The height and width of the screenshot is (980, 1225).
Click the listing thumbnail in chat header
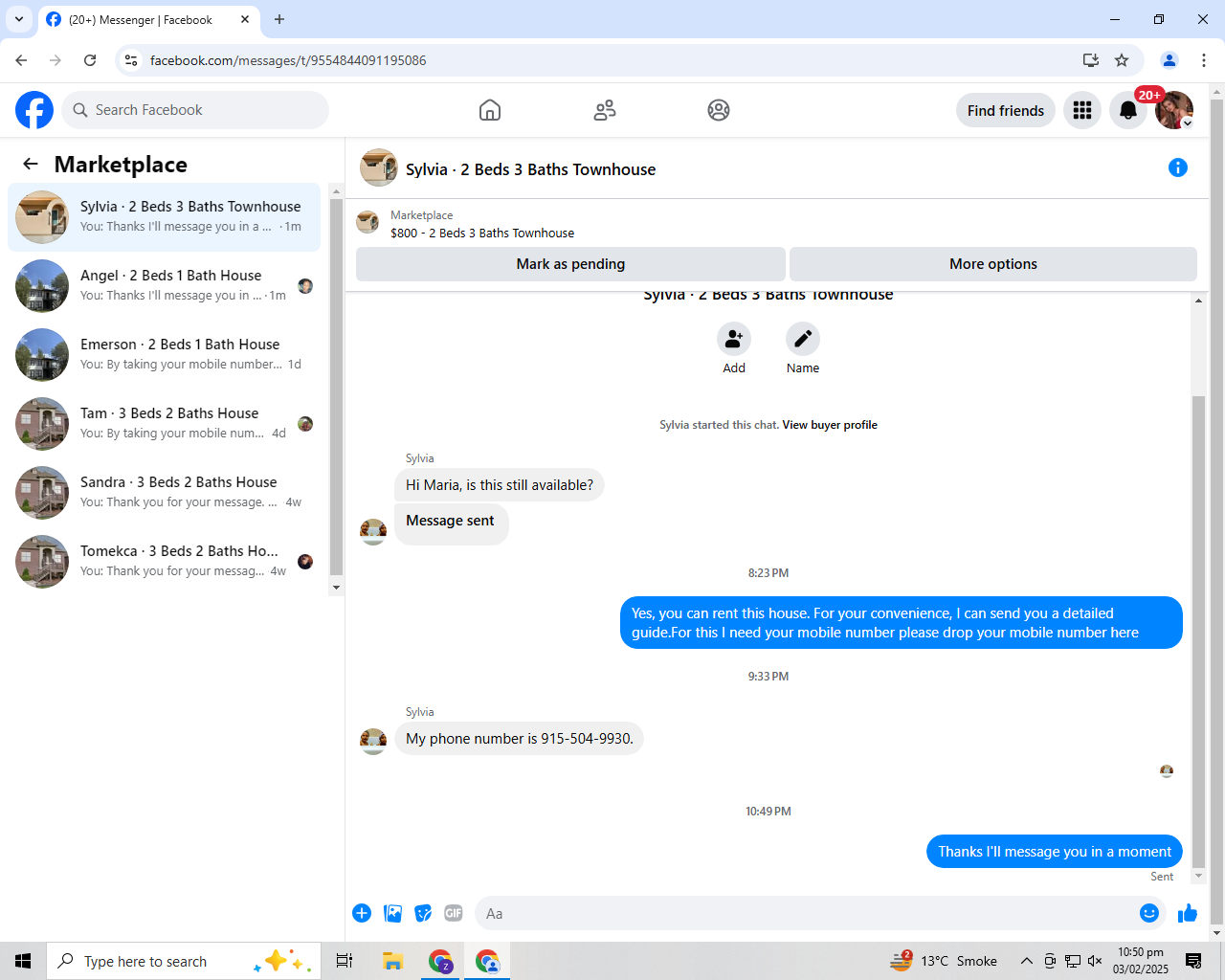pyautogui.click(x=379, y=167)
